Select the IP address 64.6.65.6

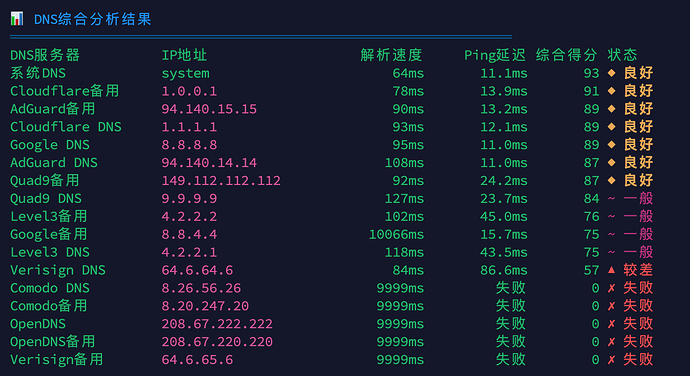point(197,360)
